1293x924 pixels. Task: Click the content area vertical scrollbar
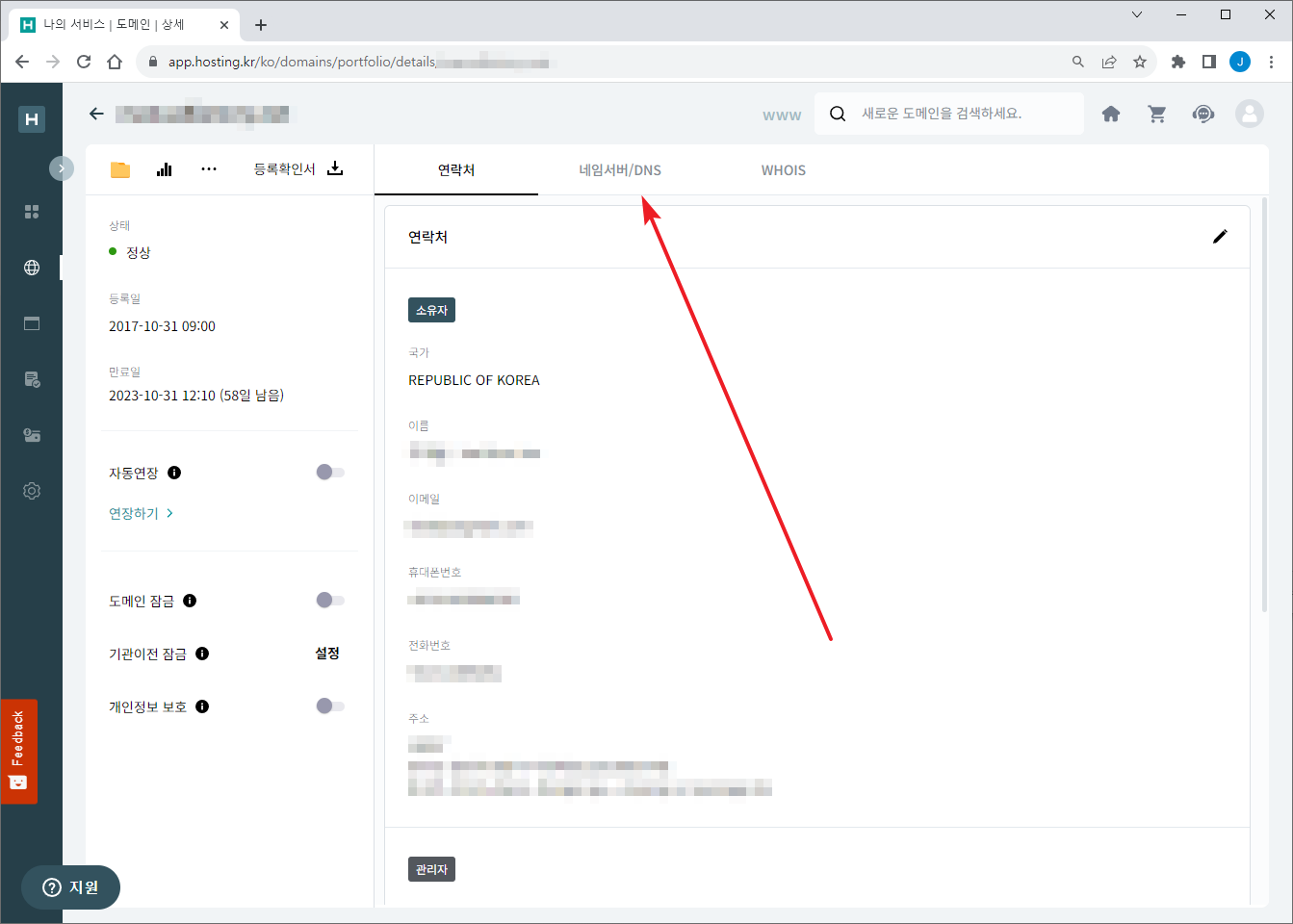click(x=1264, y=404)
